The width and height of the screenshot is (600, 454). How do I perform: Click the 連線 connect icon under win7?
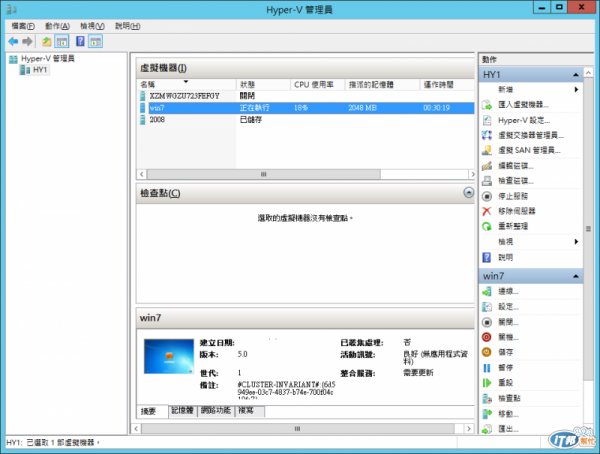(486, 292)
